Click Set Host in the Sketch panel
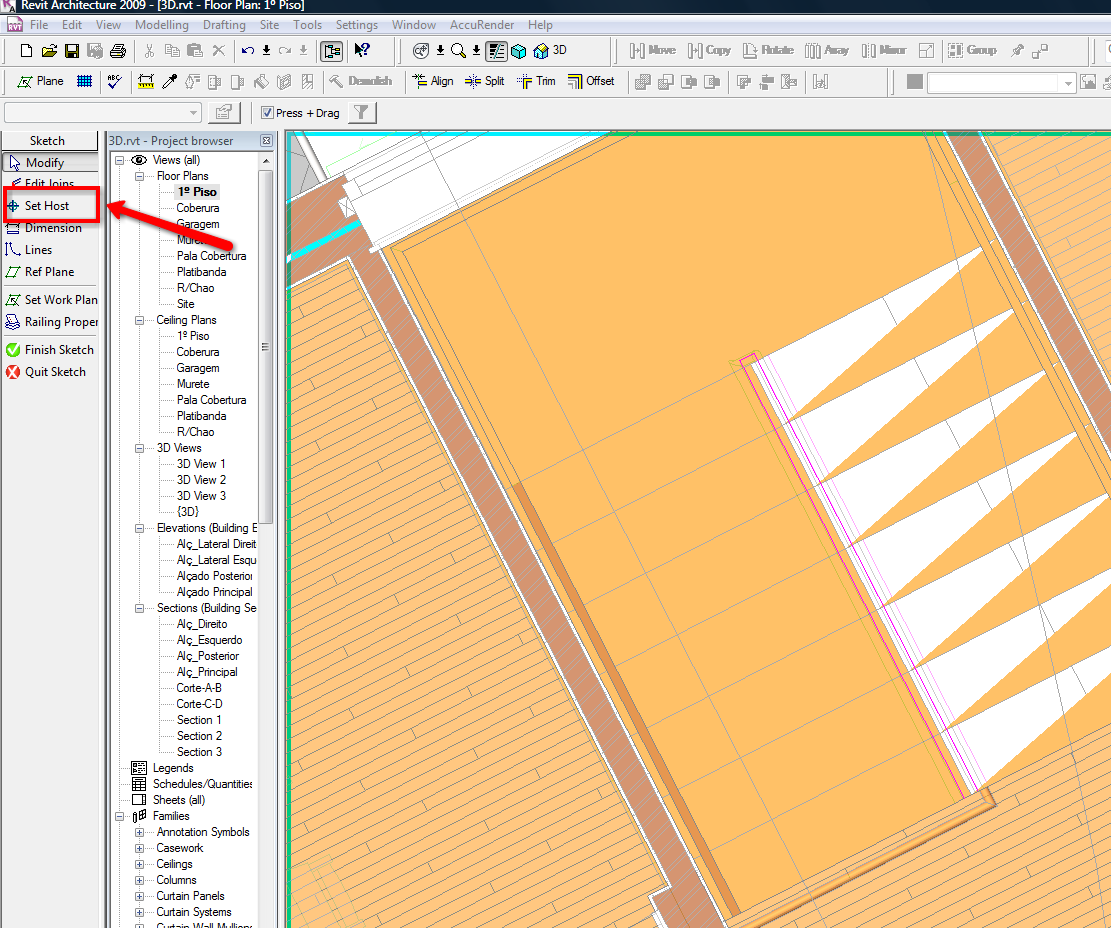 coord(46,206)
